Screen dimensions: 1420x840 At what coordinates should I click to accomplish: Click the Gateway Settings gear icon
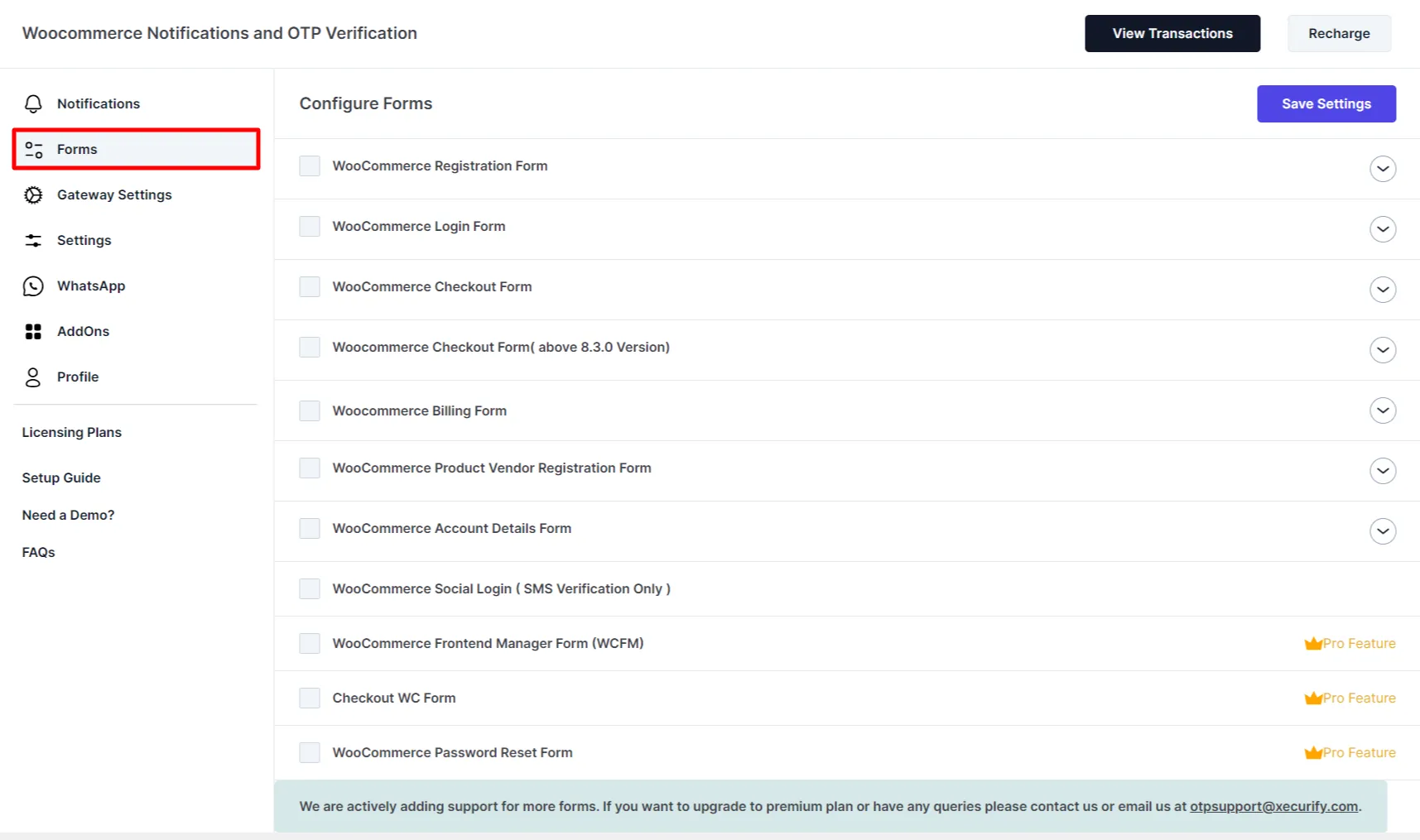tap(33, 194)
